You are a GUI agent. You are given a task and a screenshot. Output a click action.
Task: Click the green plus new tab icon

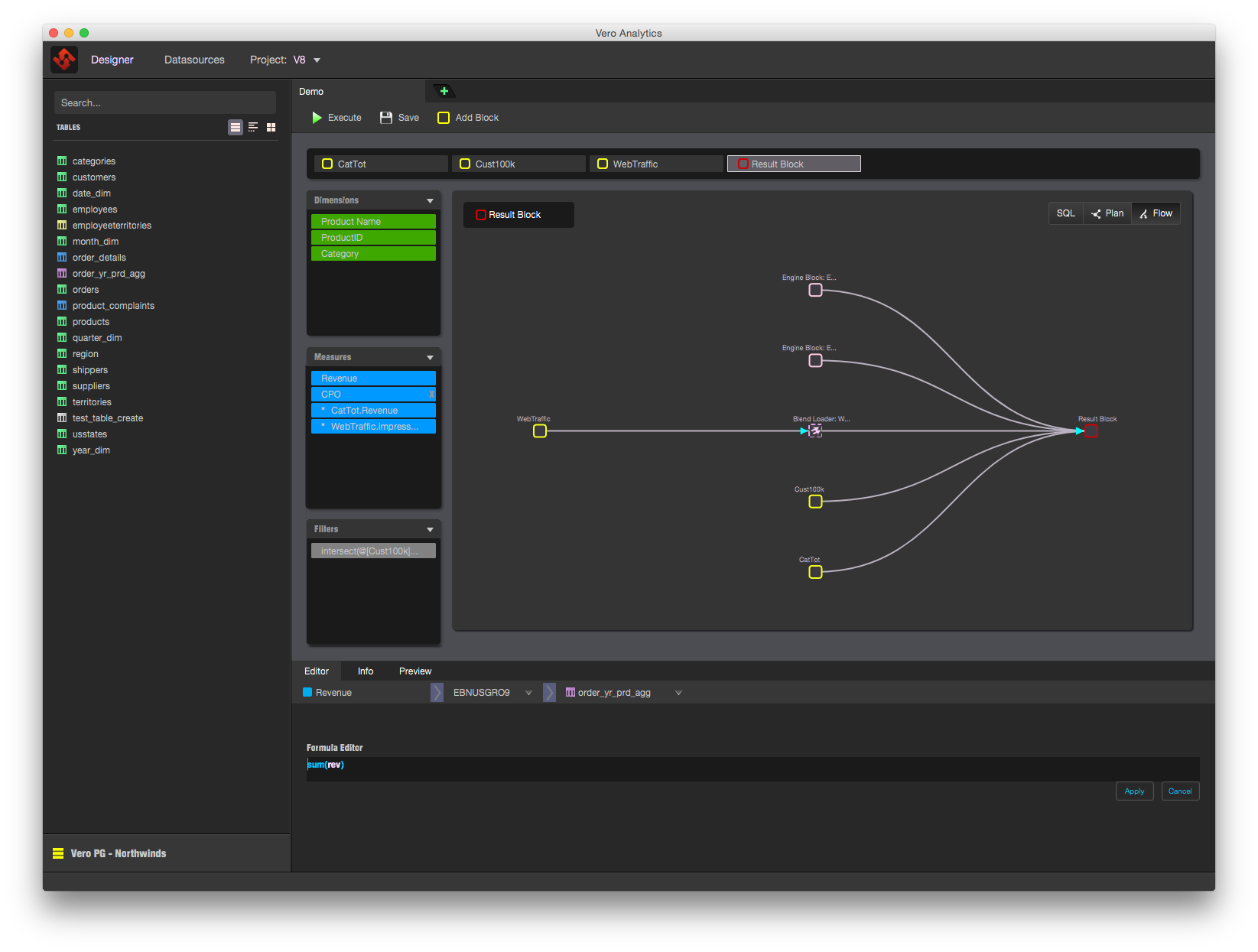pos(444,91)
